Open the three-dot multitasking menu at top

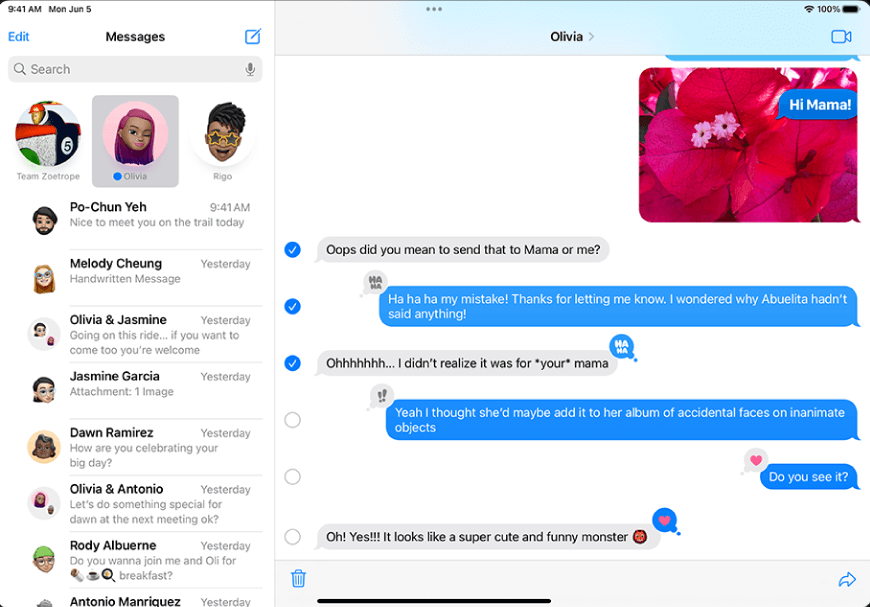tap(433, 9)
